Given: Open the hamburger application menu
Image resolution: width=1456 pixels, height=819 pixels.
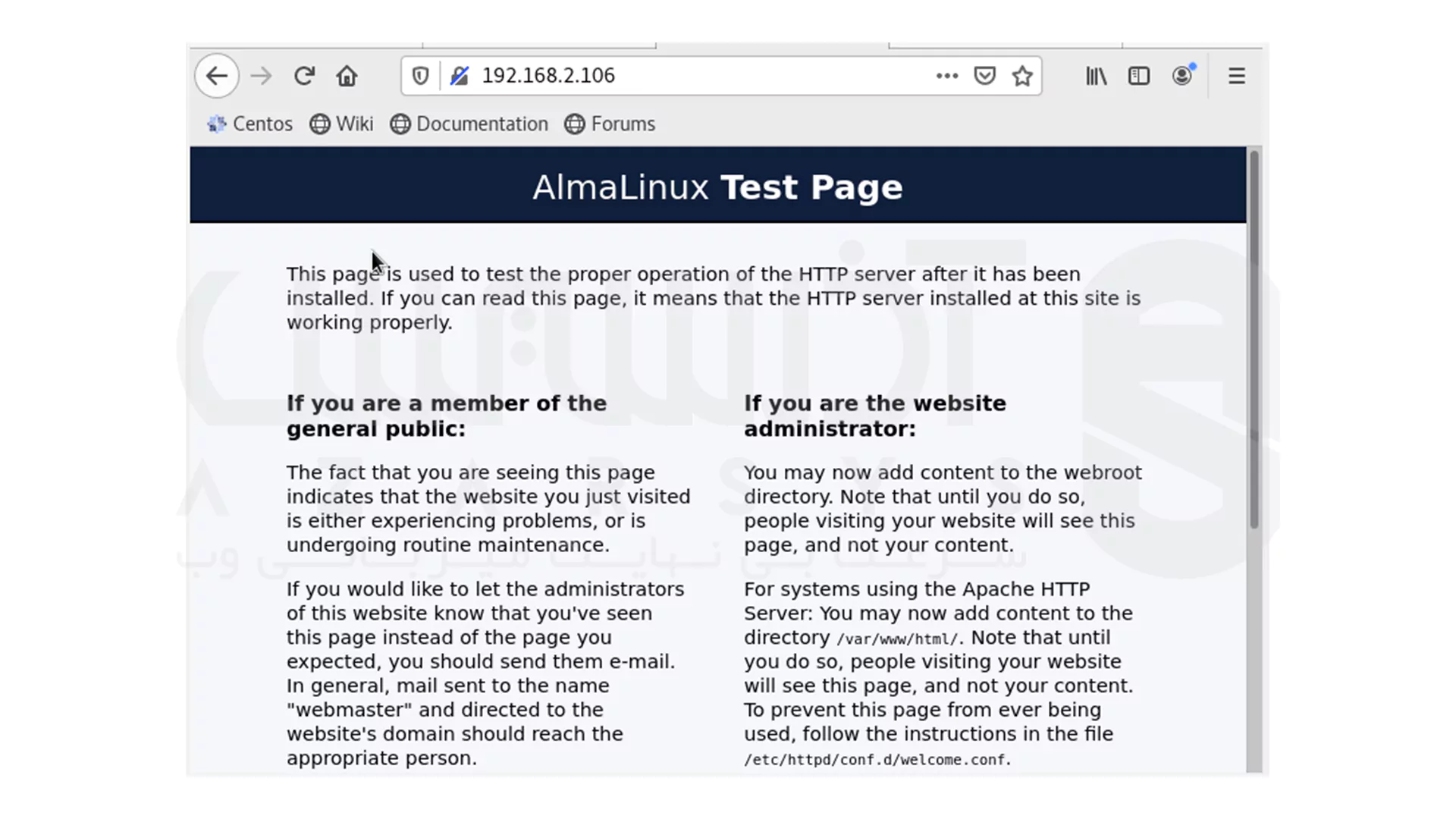Looking at the screenshot, I should (x=1237, y=76).
